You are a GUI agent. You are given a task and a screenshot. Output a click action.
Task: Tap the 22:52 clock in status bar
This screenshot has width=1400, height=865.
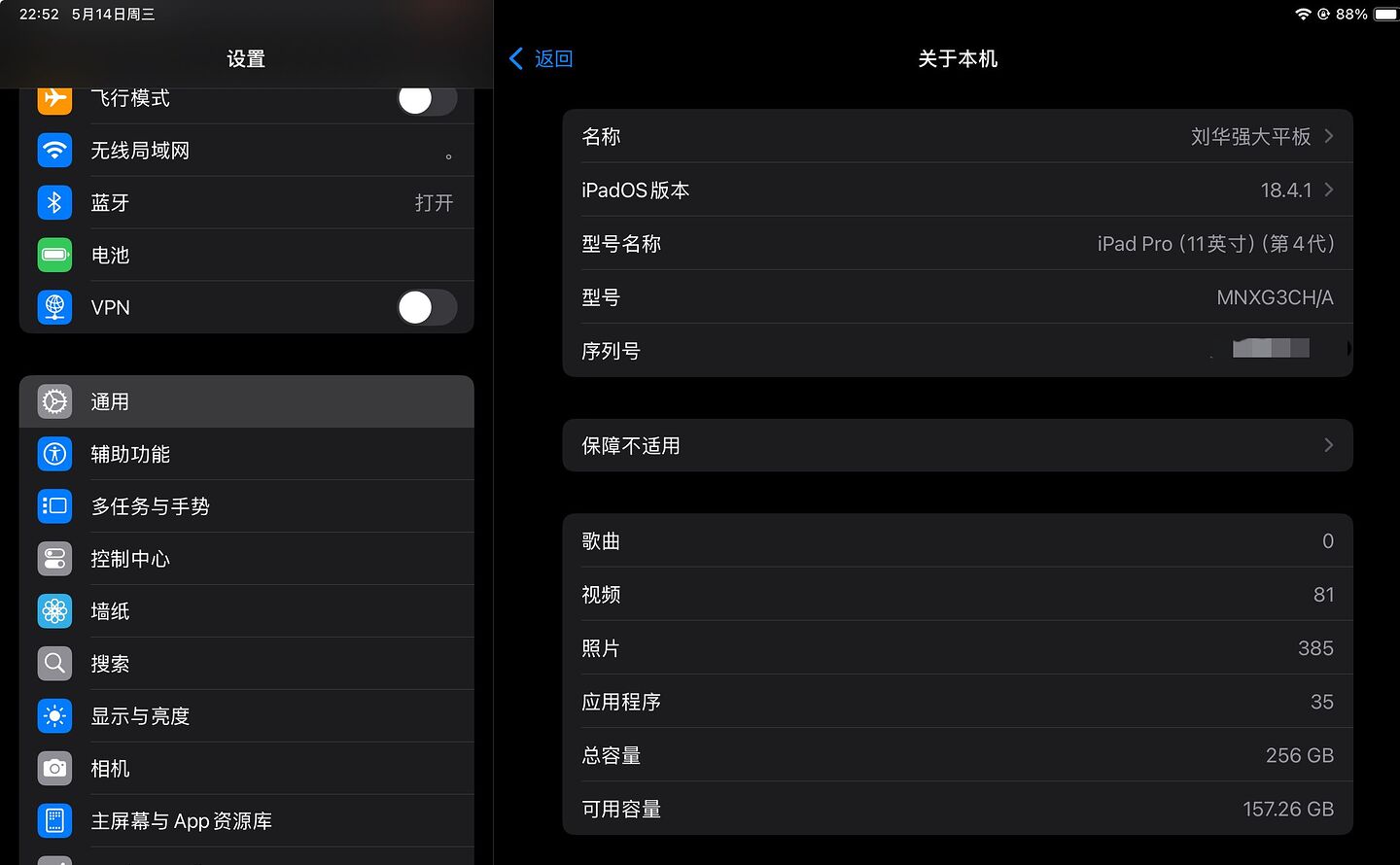tap(39, 14)
